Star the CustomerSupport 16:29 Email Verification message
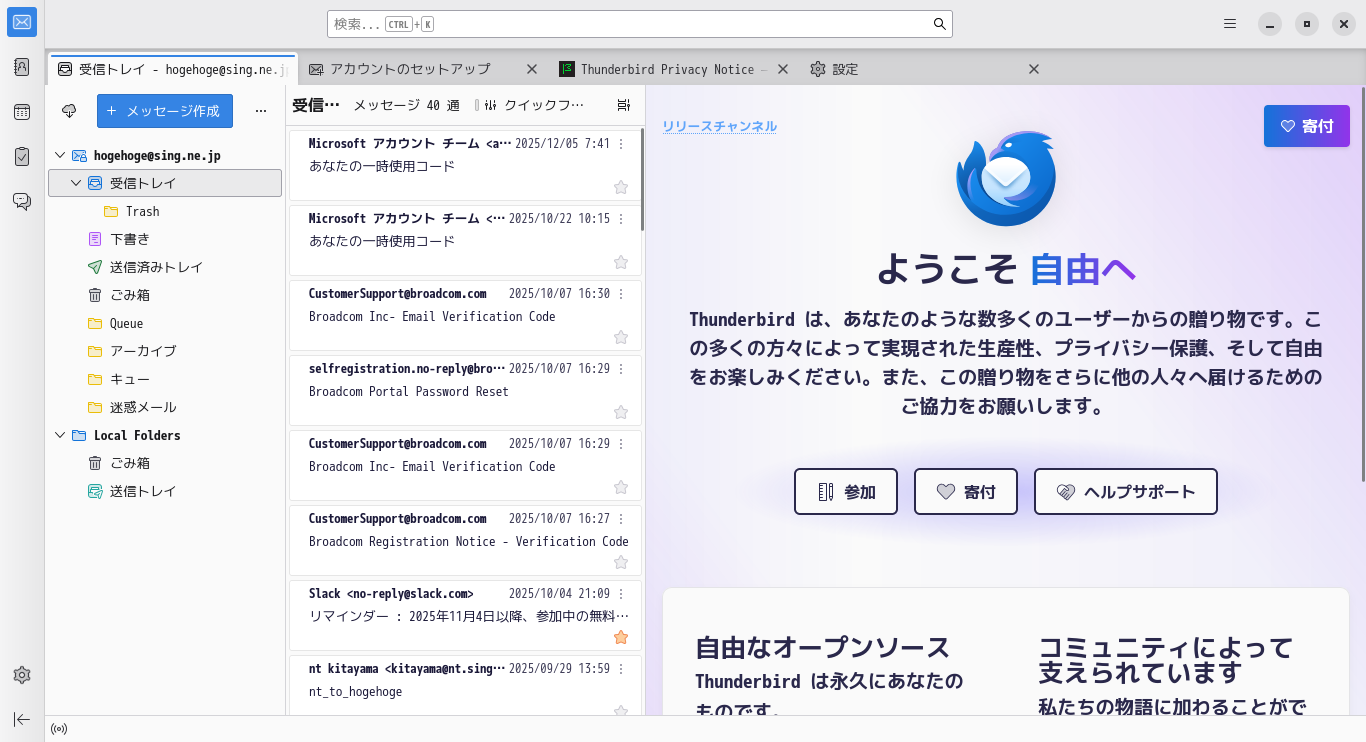Screen dimensions: 1366x742 621,487
